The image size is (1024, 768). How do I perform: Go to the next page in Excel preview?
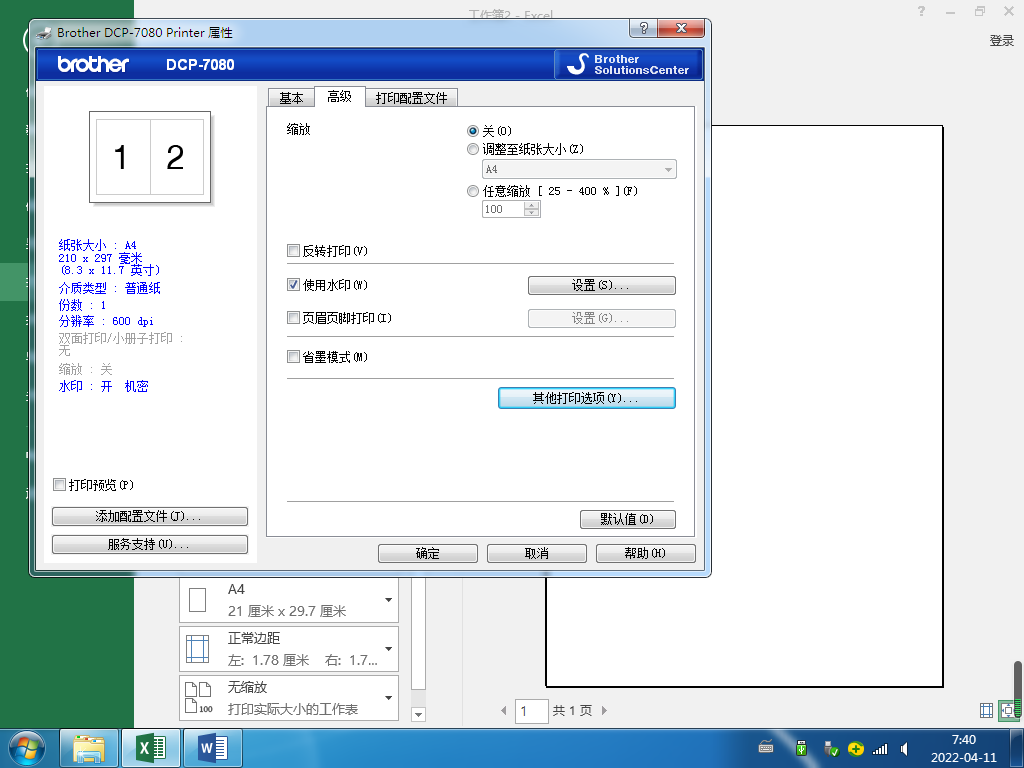click(604, 711)
